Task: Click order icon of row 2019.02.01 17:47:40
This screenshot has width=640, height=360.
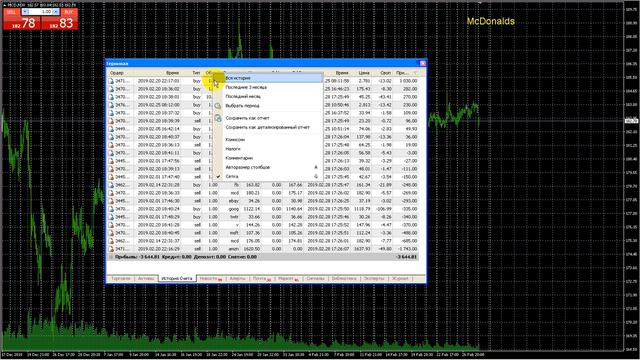Action: click(111, 177)
